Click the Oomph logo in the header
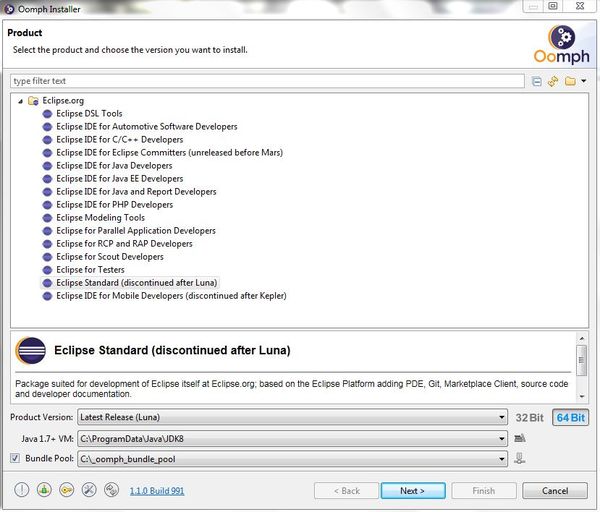The width and height of the screenshot is (600, 512). [562, 44]
